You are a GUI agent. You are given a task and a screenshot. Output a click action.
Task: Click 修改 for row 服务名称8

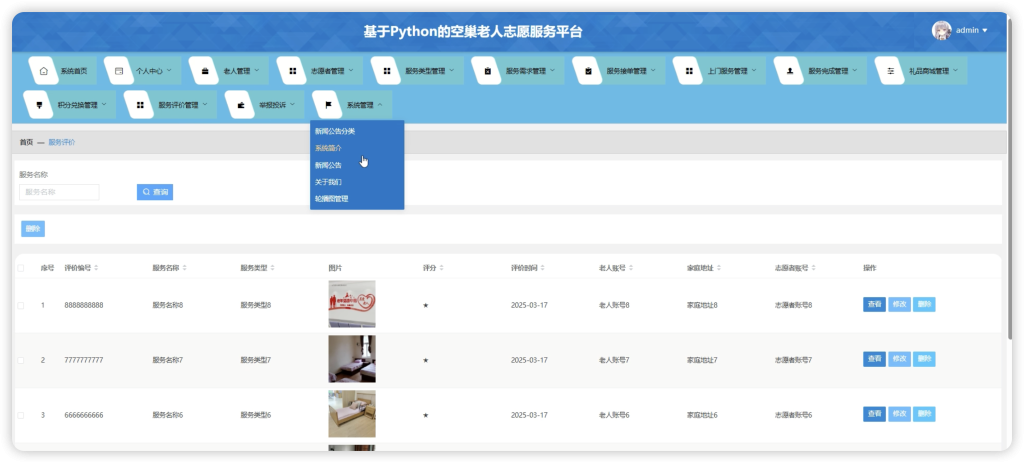click(899, 304)
